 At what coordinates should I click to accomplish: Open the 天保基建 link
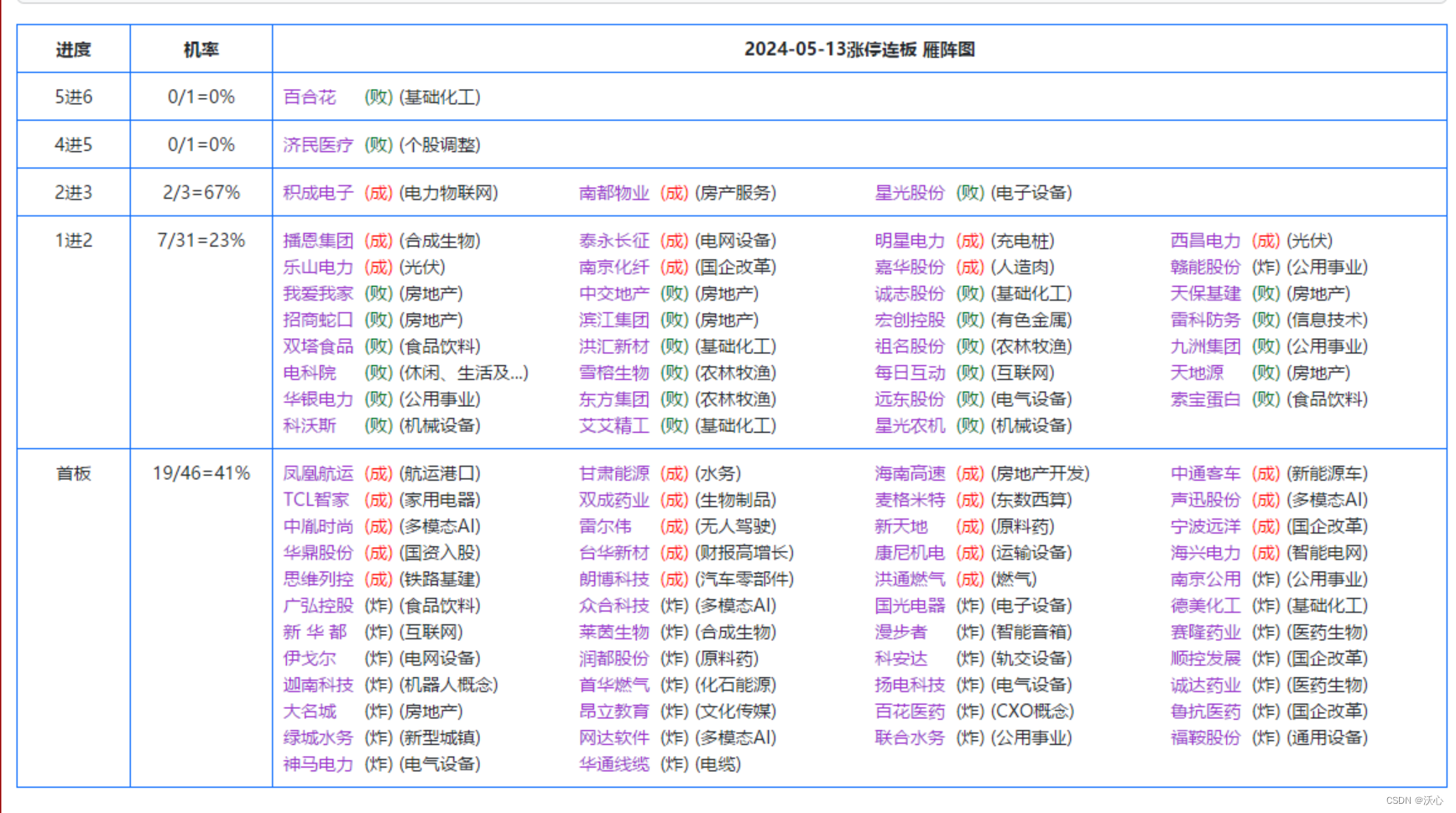coord(1206,294)
